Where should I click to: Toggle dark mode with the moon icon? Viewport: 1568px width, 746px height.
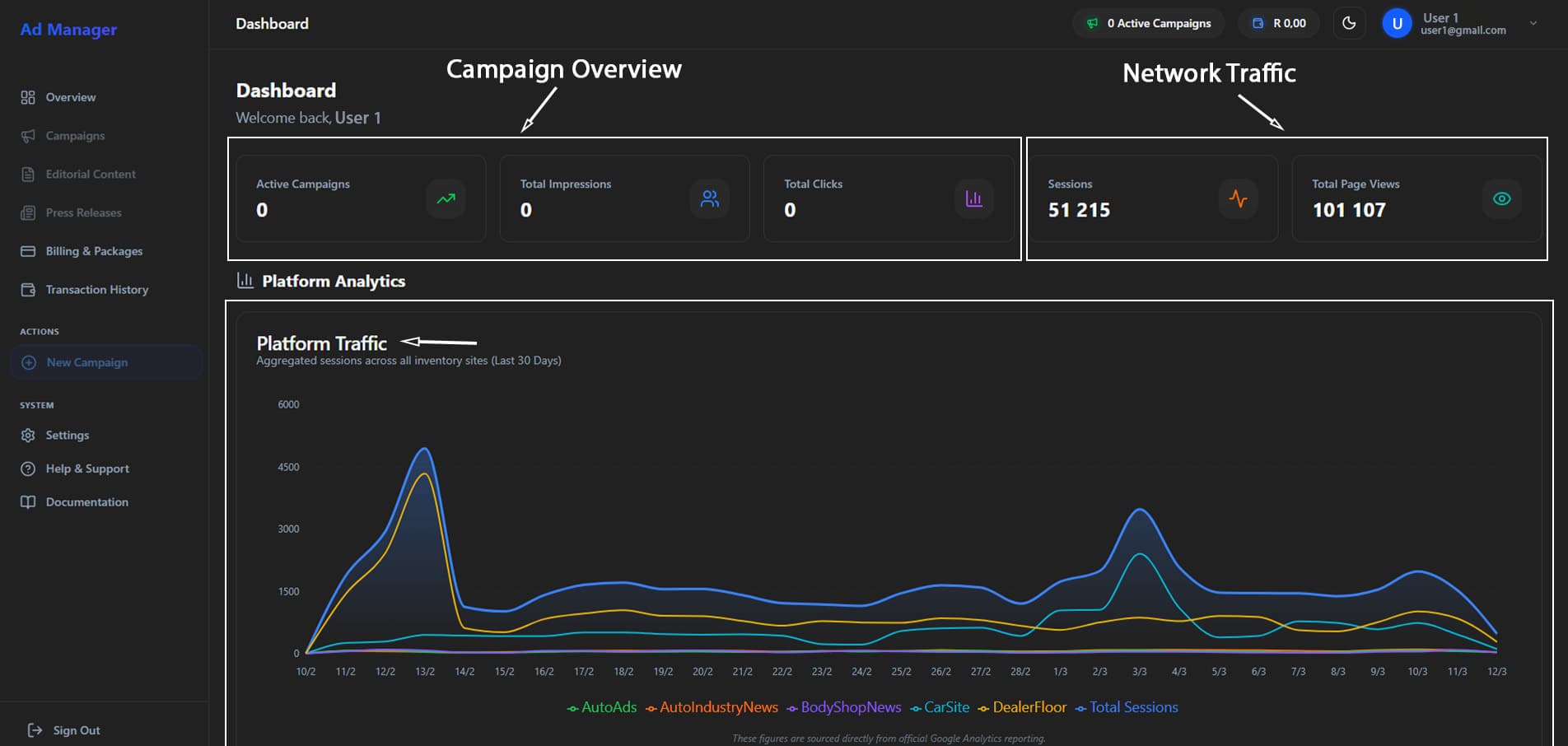pyautogui.click(x=1349, y=23)
